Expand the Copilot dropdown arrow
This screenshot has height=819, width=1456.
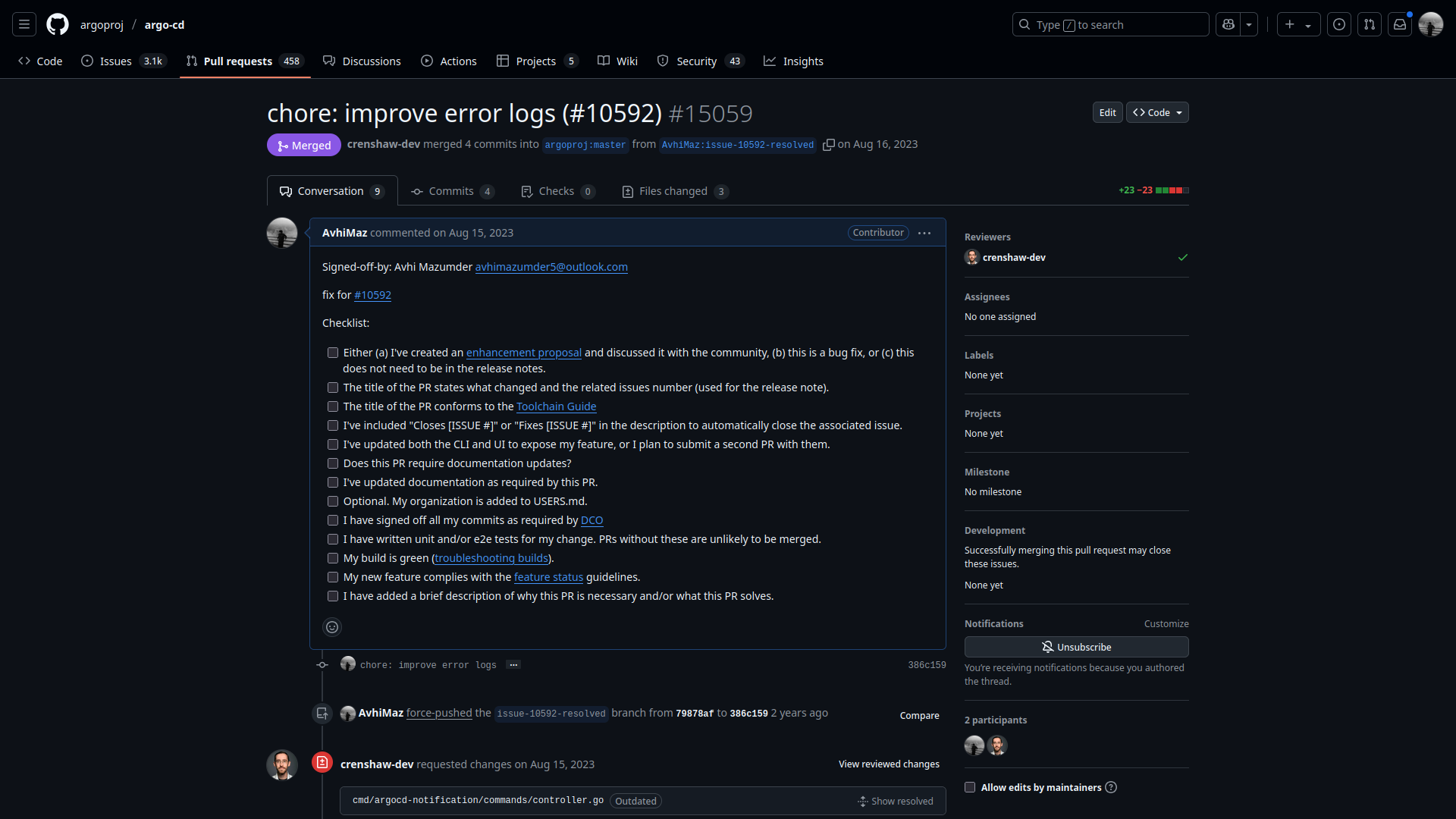tap(1249, 24)
